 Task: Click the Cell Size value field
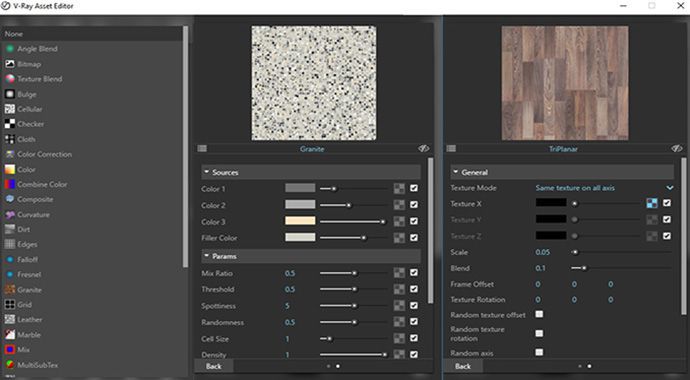287,339
